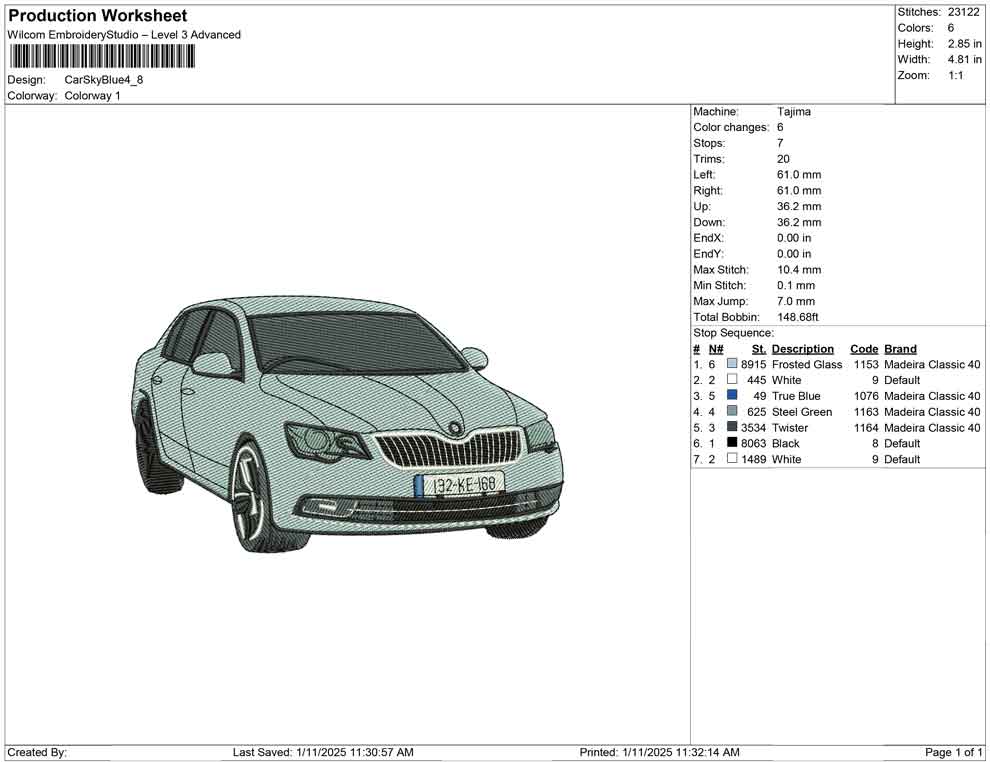Click the Total Bobbin value 148.68ft
The height and width of the screenshot is (762, 990).
point(798,317)
